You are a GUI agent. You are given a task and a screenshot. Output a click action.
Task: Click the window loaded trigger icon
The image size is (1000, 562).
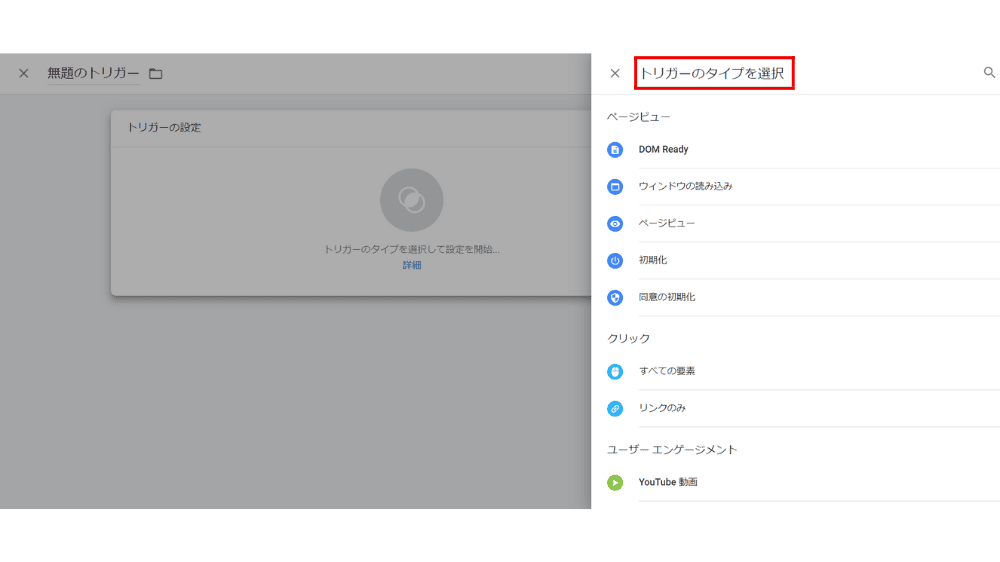615,187
